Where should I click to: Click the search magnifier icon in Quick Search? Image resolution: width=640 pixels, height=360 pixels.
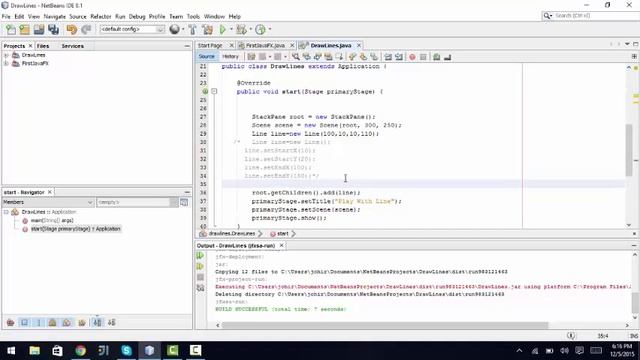(x=547, y=16)
